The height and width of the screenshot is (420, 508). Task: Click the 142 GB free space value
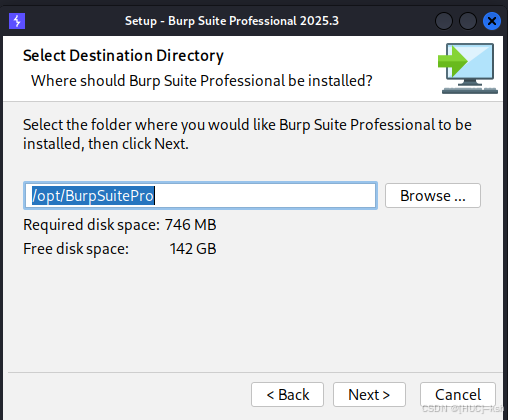point(193,249)
